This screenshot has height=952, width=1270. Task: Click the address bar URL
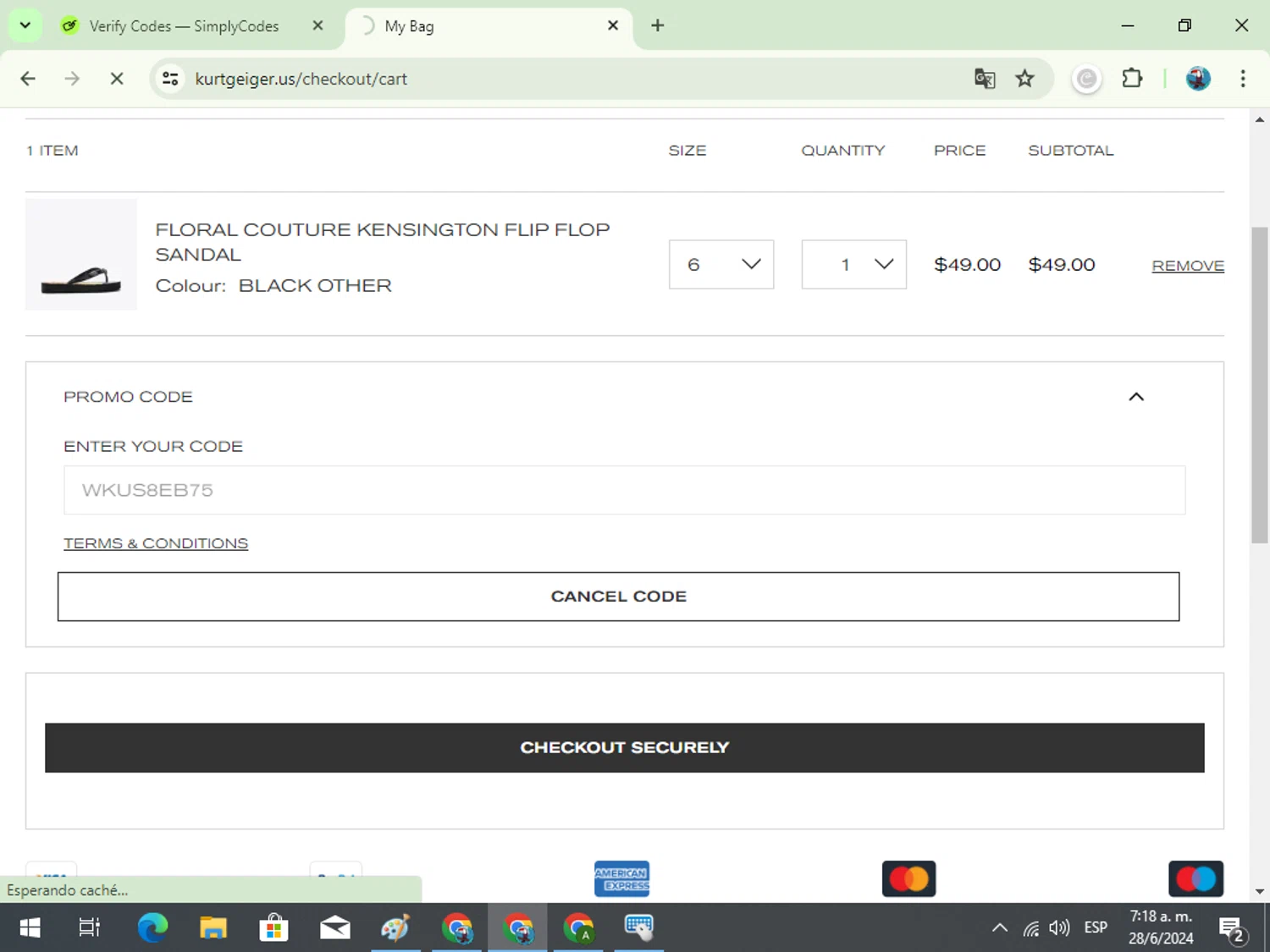301,79
